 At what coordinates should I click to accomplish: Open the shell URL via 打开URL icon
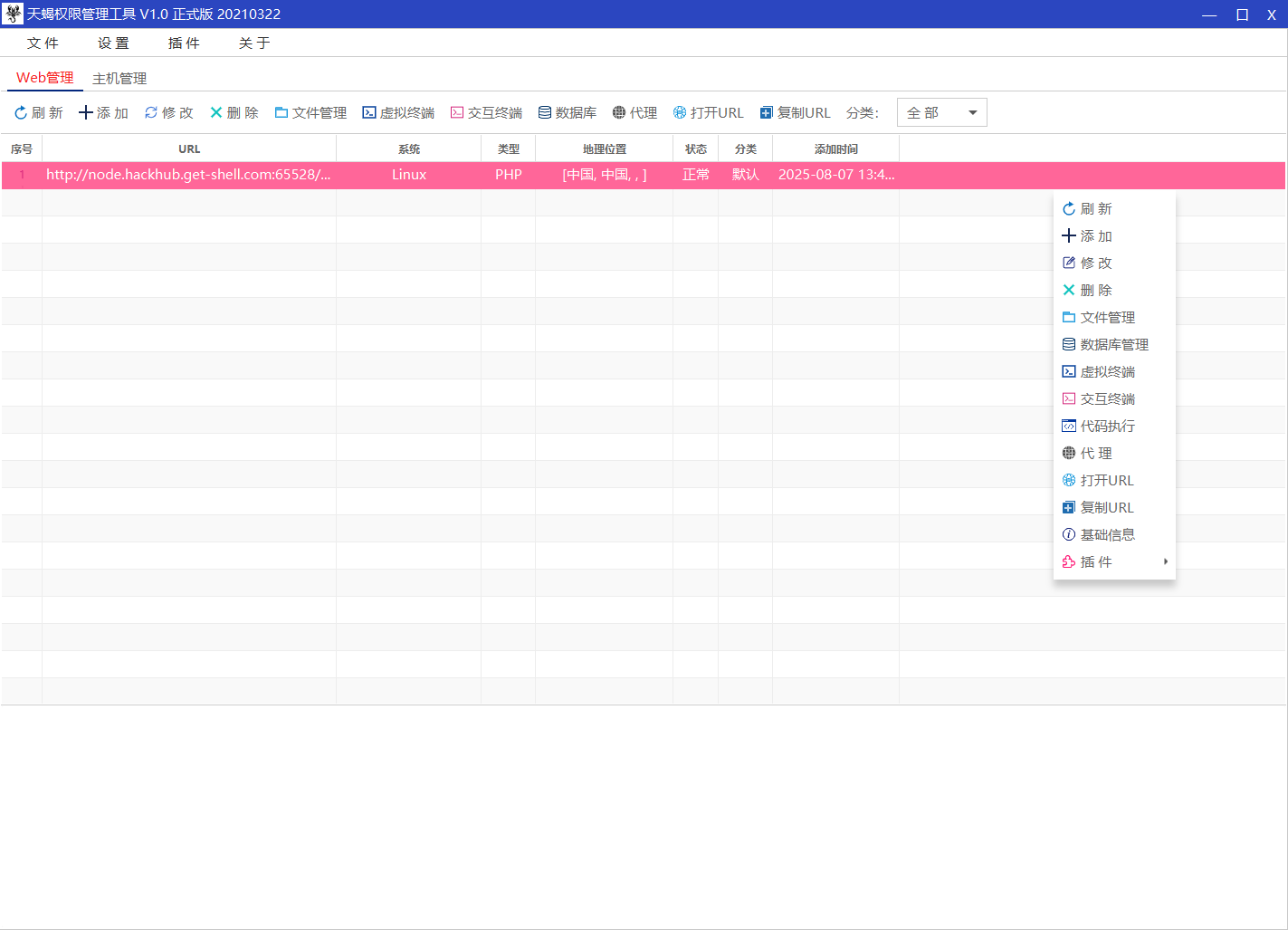tap(708, 112)
